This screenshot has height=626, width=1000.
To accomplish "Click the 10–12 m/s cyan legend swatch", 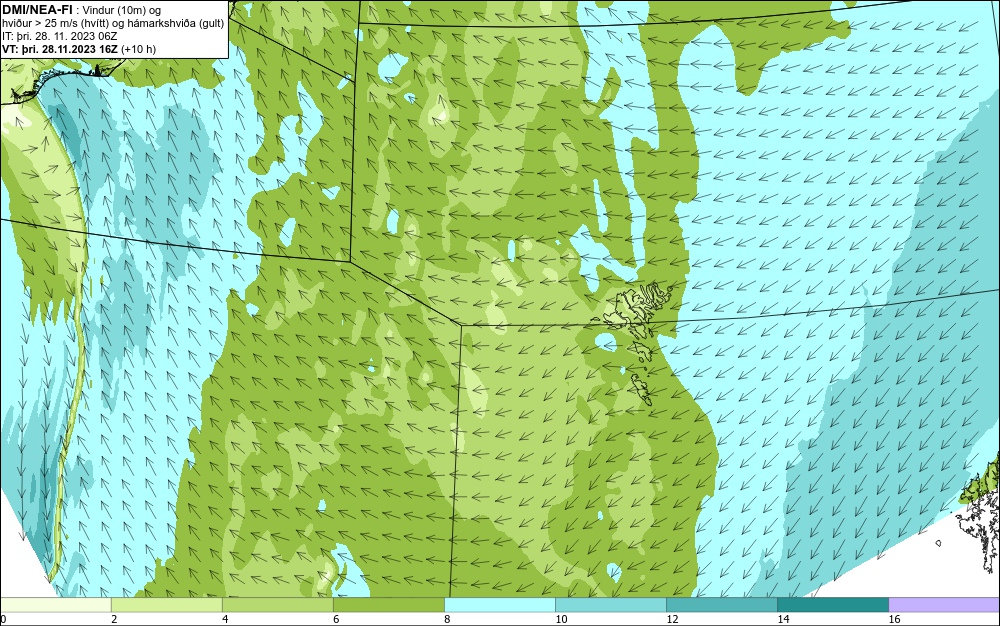I will [610, 605].
